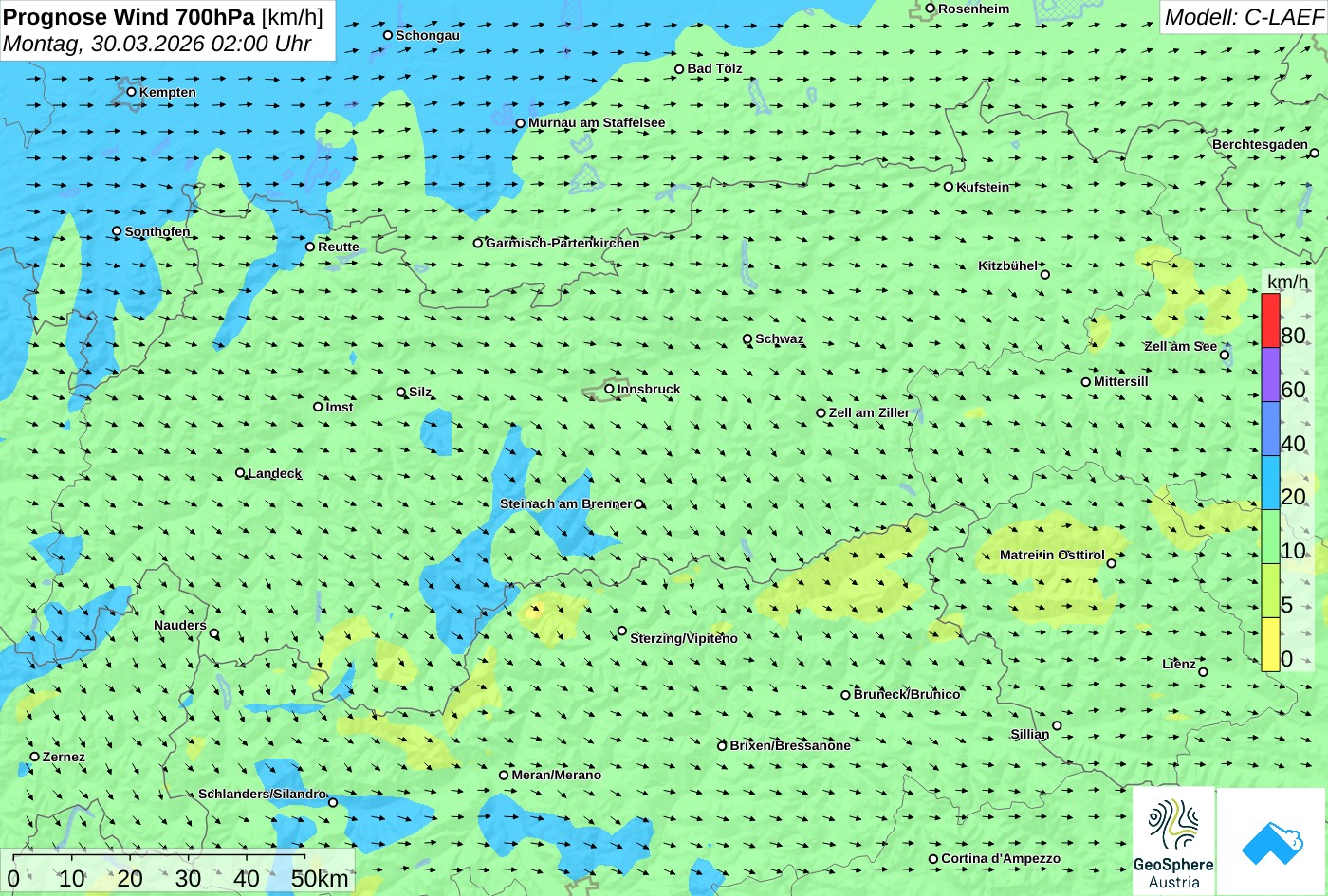Select the Lienz city marker
The width and height of the screenshot is (1328, 896).
click(1203, 672)
